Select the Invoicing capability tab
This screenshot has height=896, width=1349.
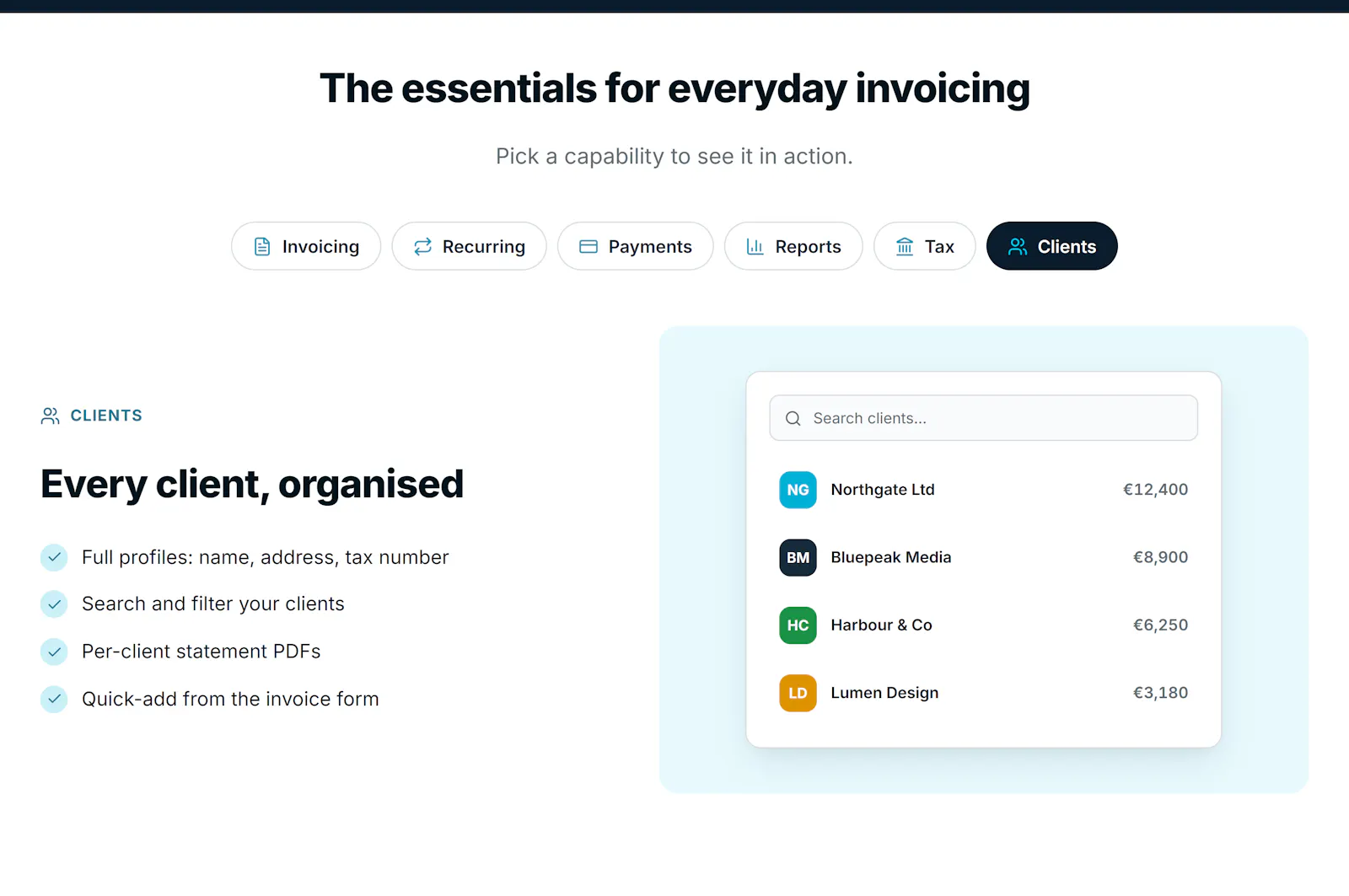click(x=306, y=246)
